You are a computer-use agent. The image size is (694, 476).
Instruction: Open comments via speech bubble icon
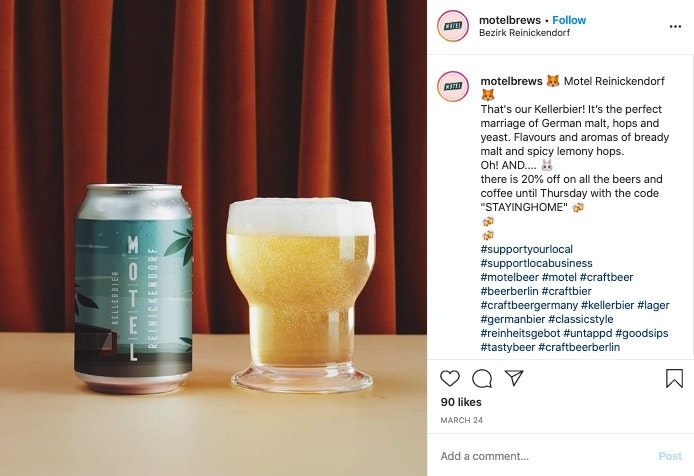coord(482,379)
